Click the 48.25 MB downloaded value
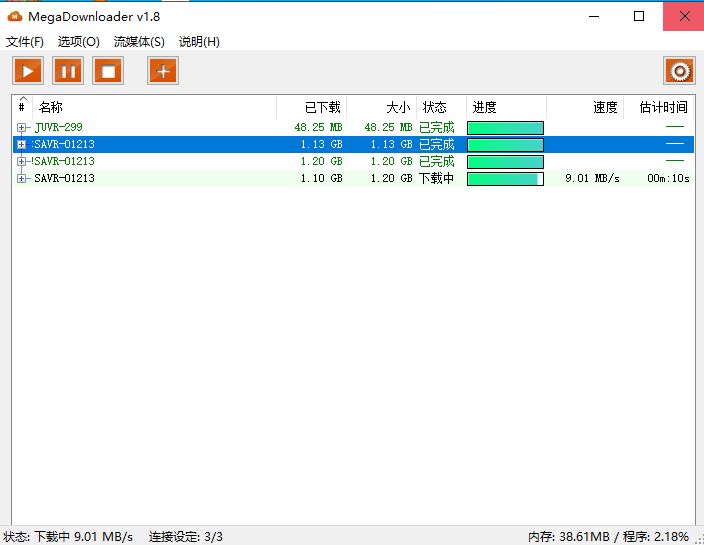 coord(318,127)
